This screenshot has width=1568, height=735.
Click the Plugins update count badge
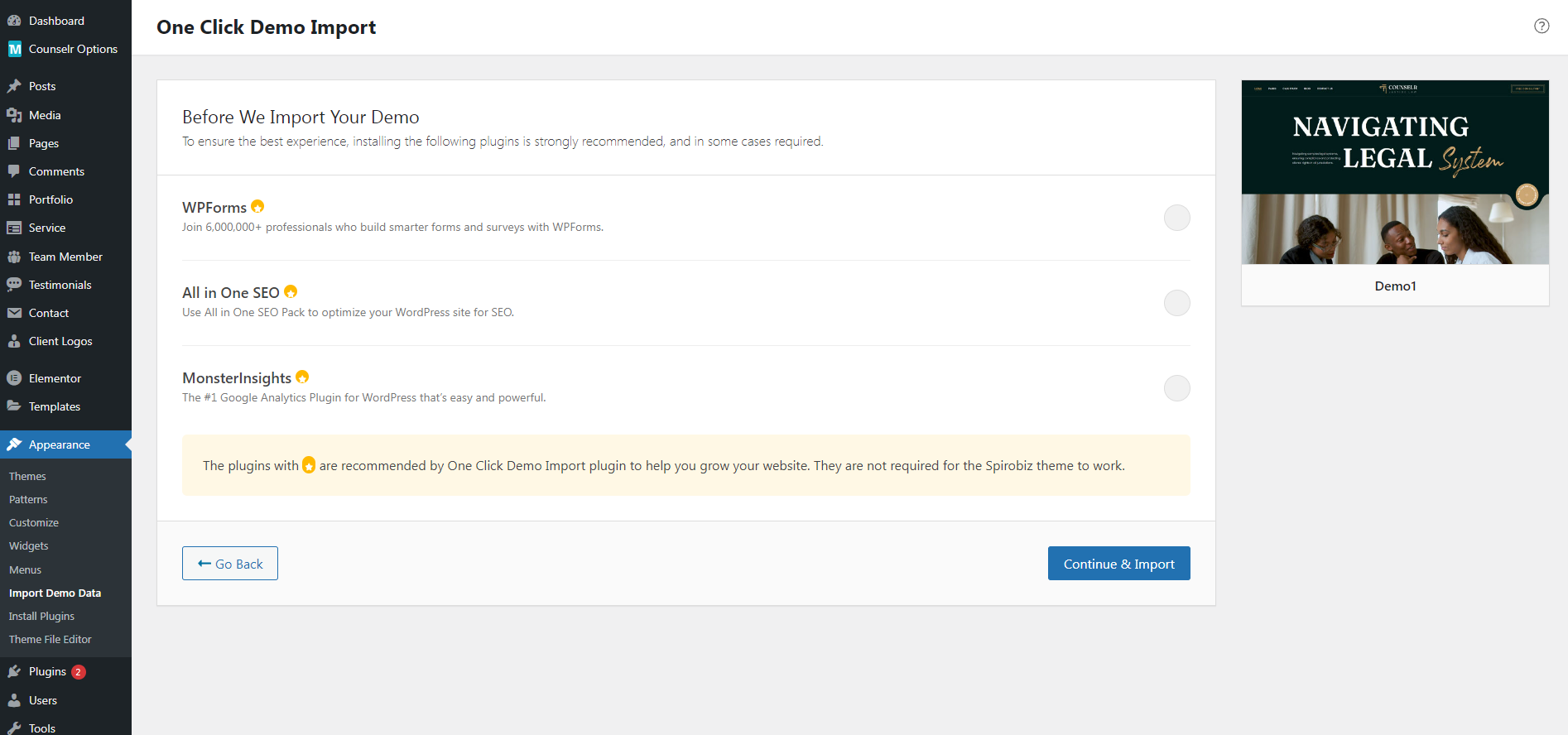coord(78,672)
